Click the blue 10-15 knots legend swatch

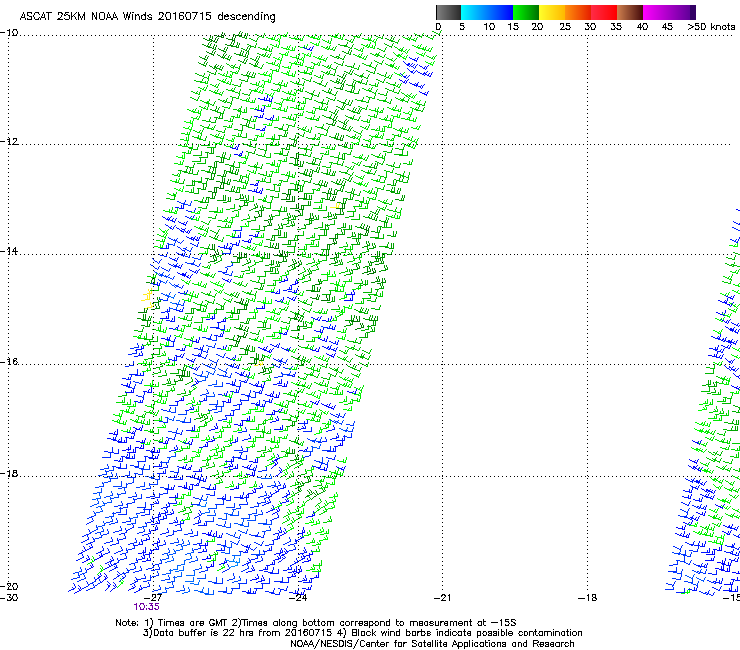coord(500,12)
